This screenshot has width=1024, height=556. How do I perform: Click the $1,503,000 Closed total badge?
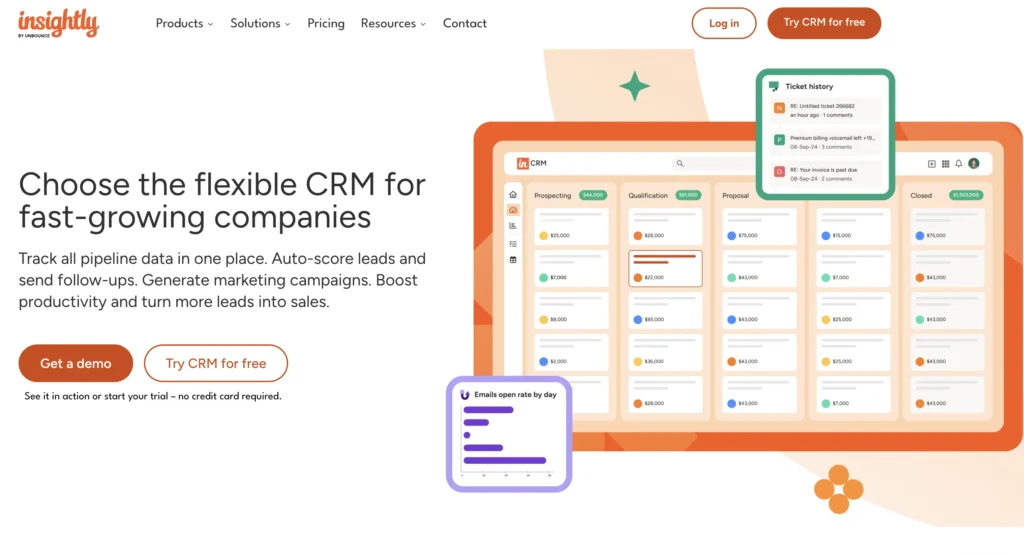click(x=966, y=195)
